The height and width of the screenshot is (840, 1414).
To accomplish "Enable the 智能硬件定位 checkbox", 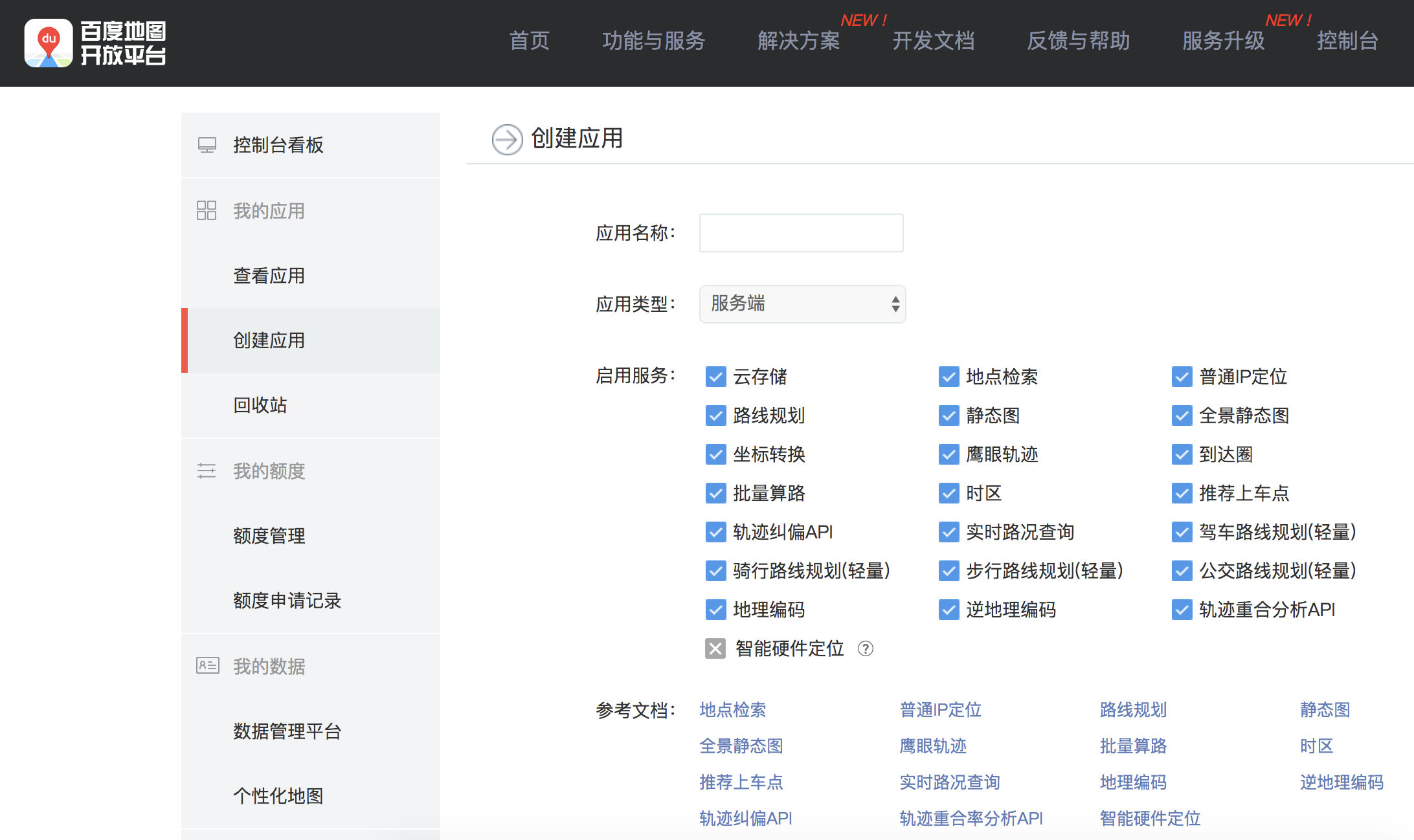I will click(x=715, y=648).
